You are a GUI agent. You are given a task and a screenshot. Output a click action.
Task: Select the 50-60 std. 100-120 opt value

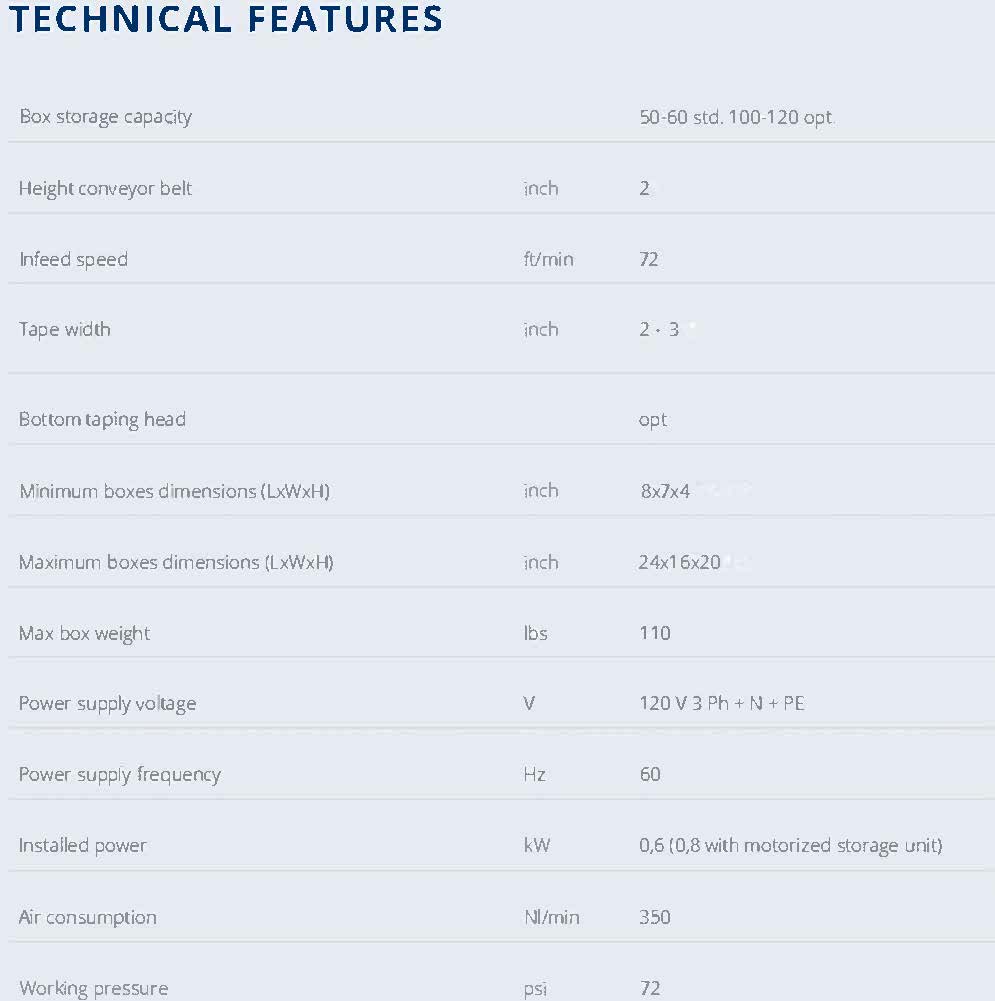pyautogui.click(x=735, y=117)
